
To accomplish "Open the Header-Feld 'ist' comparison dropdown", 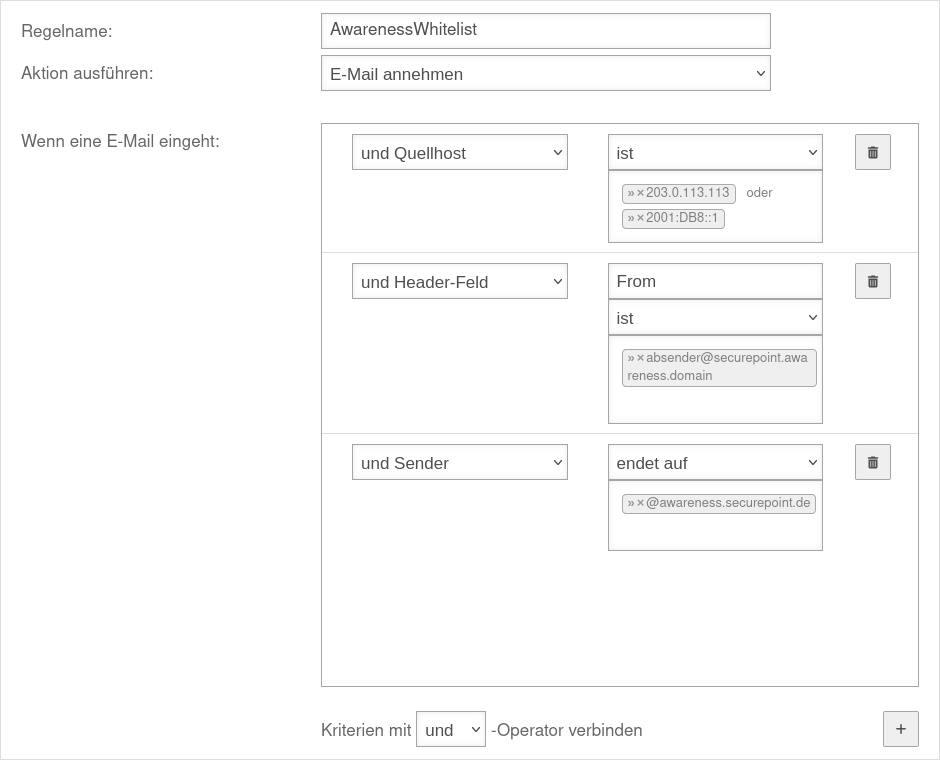I will 715,317.
